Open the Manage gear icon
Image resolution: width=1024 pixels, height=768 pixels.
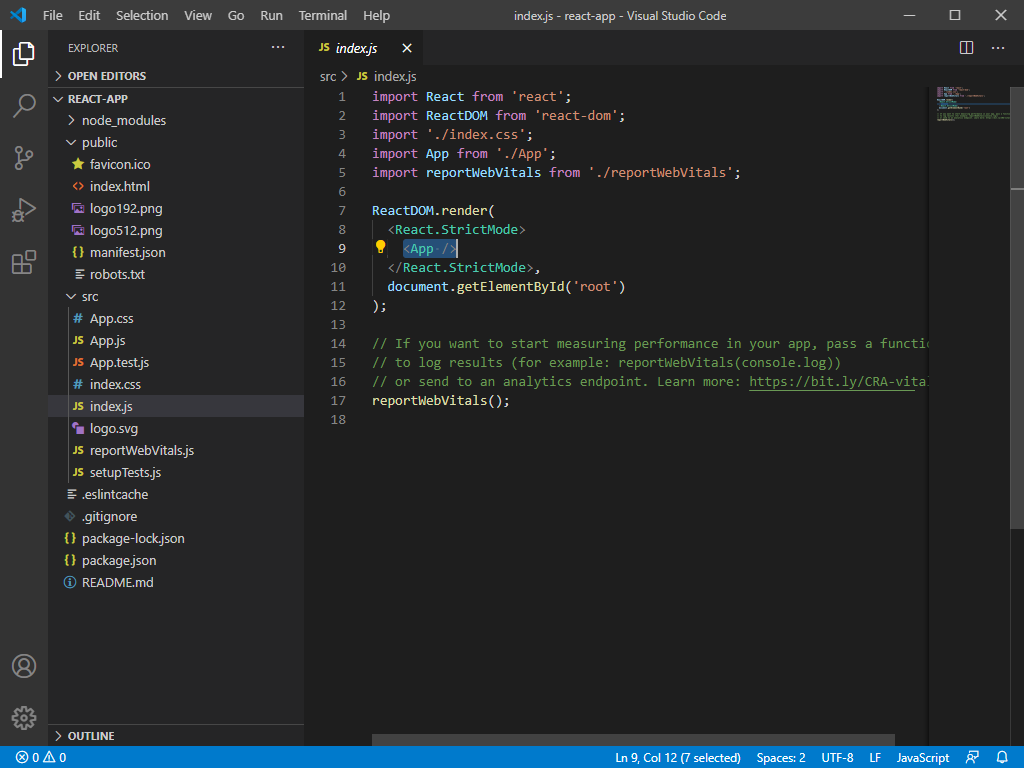click(x=24, y=718)
